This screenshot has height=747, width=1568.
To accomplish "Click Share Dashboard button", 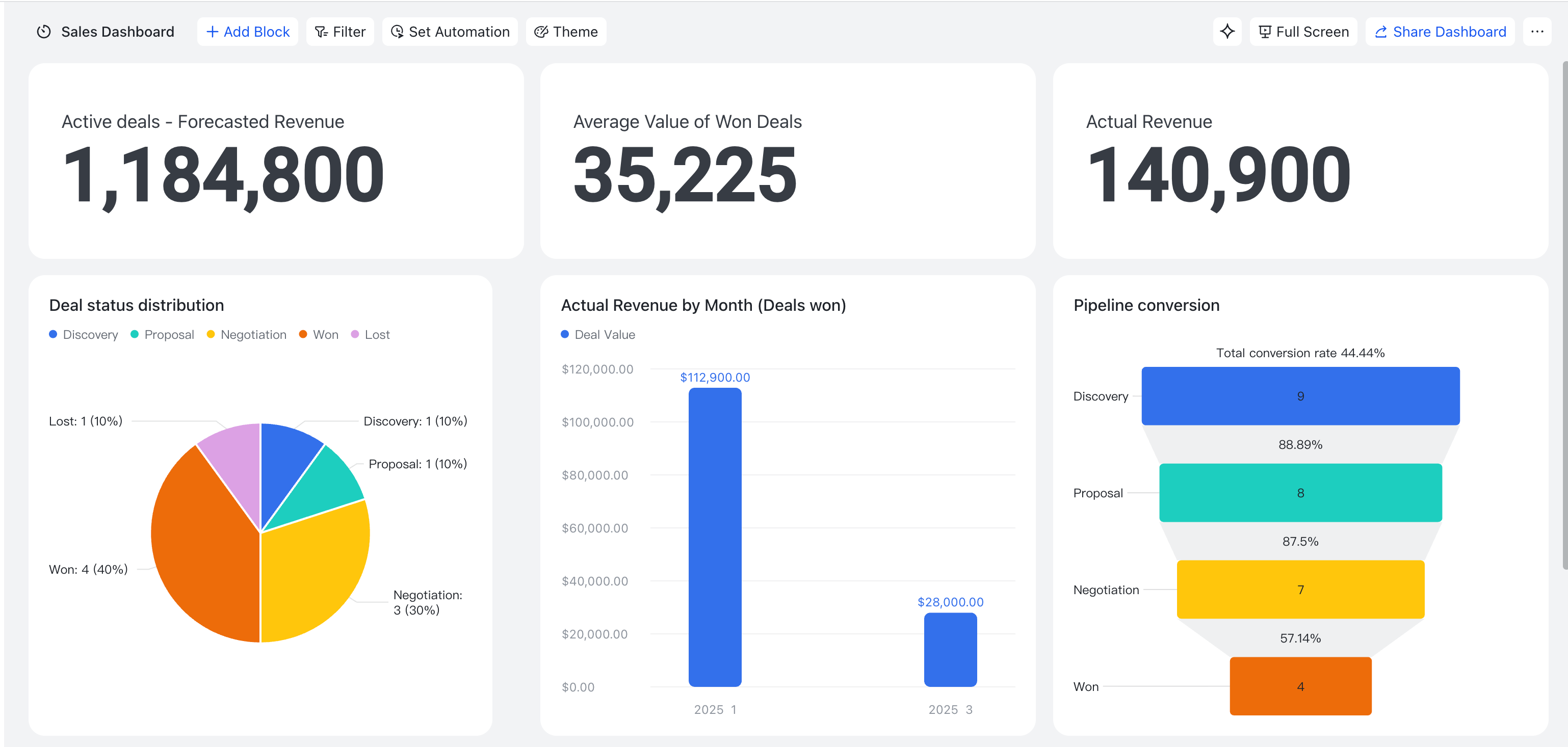I will [x=1440, y=31].
